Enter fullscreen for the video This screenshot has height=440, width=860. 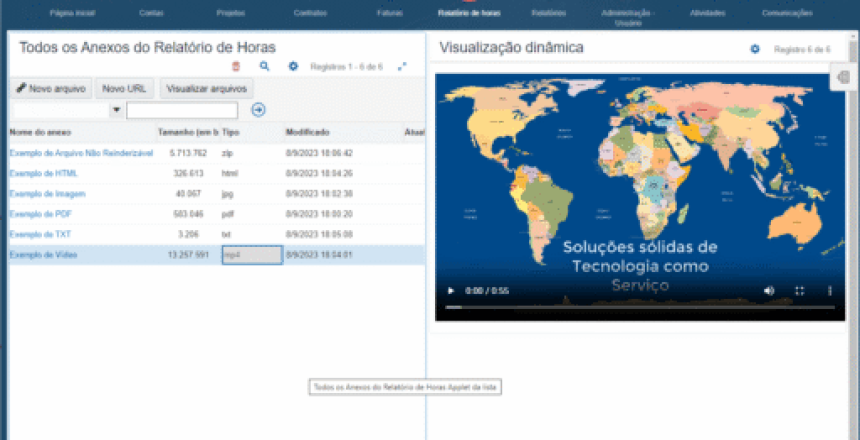pyautogui.click(x=800, y=291)
